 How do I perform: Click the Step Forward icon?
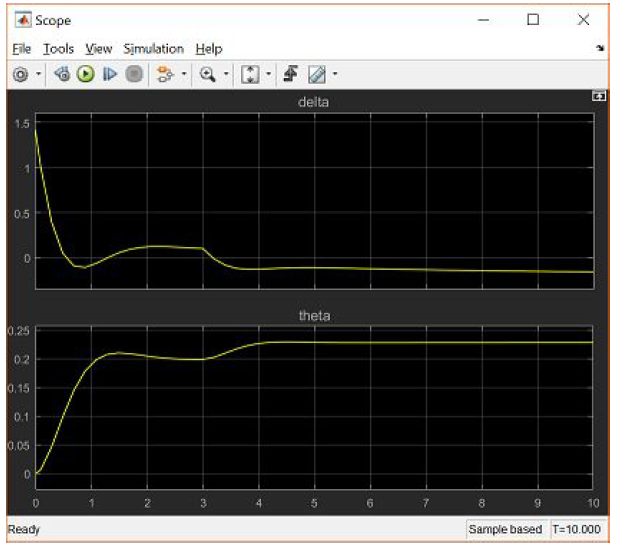109,74
